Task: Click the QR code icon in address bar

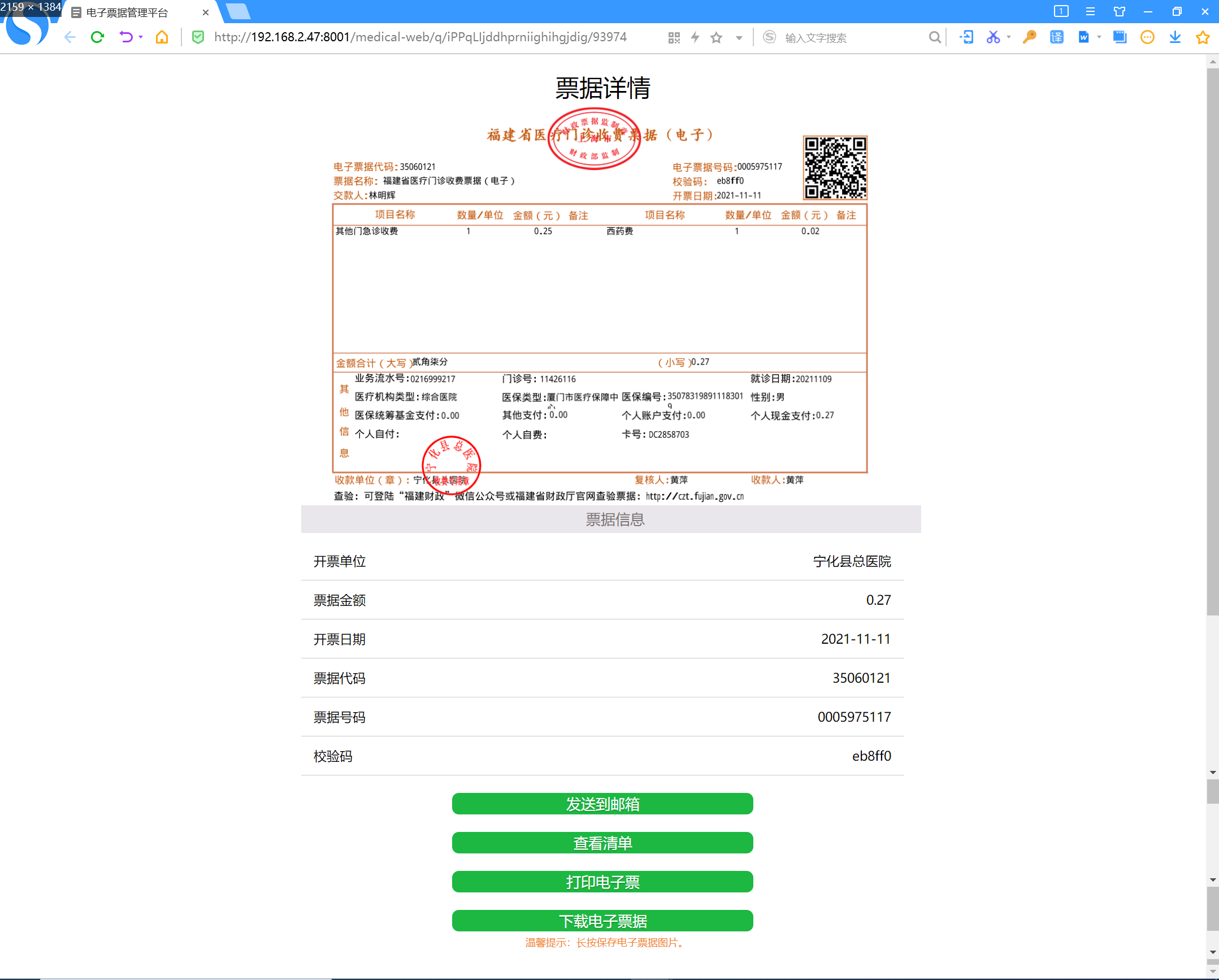Action: 674,37
